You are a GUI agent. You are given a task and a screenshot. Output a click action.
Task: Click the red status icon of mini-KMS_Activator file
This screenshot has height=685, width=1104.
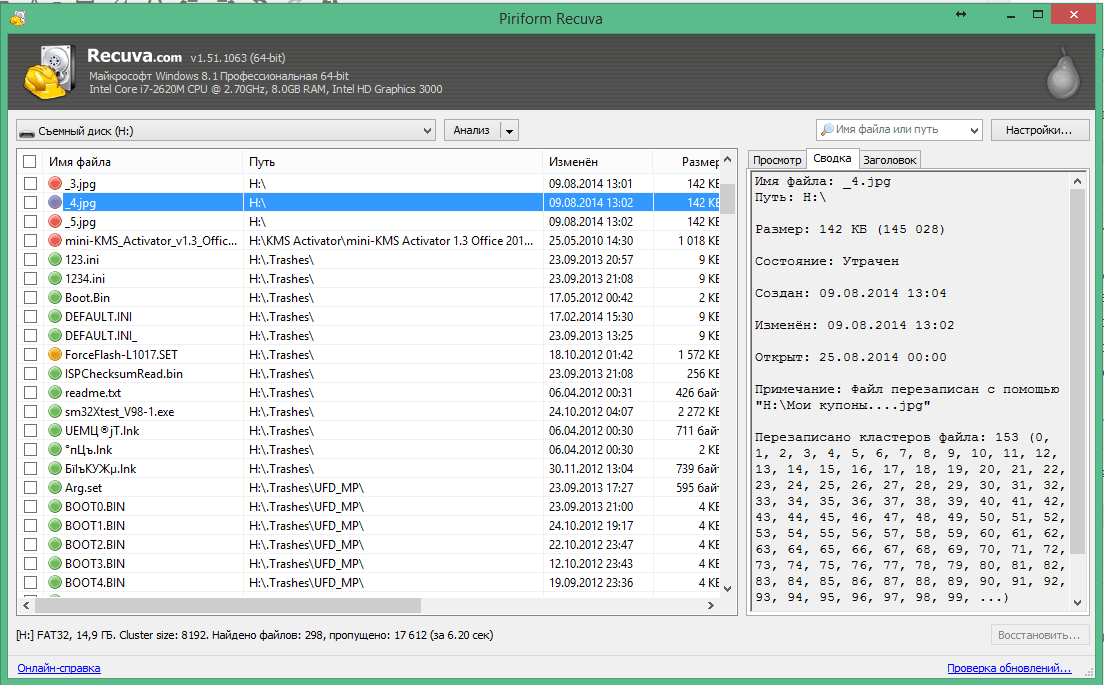point(55,241)
